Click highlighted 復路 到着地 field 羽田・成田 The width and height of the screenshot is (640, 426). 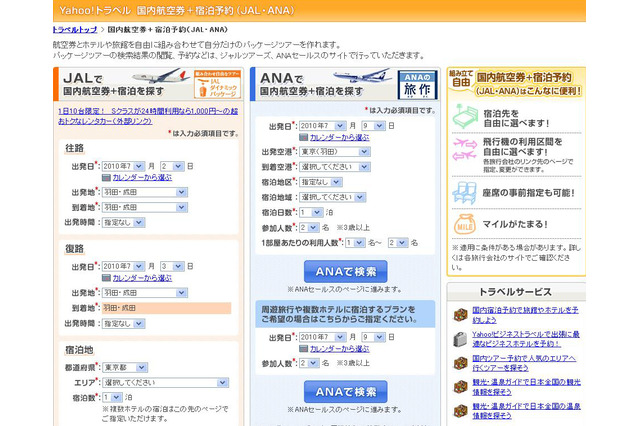coord(167,308)
